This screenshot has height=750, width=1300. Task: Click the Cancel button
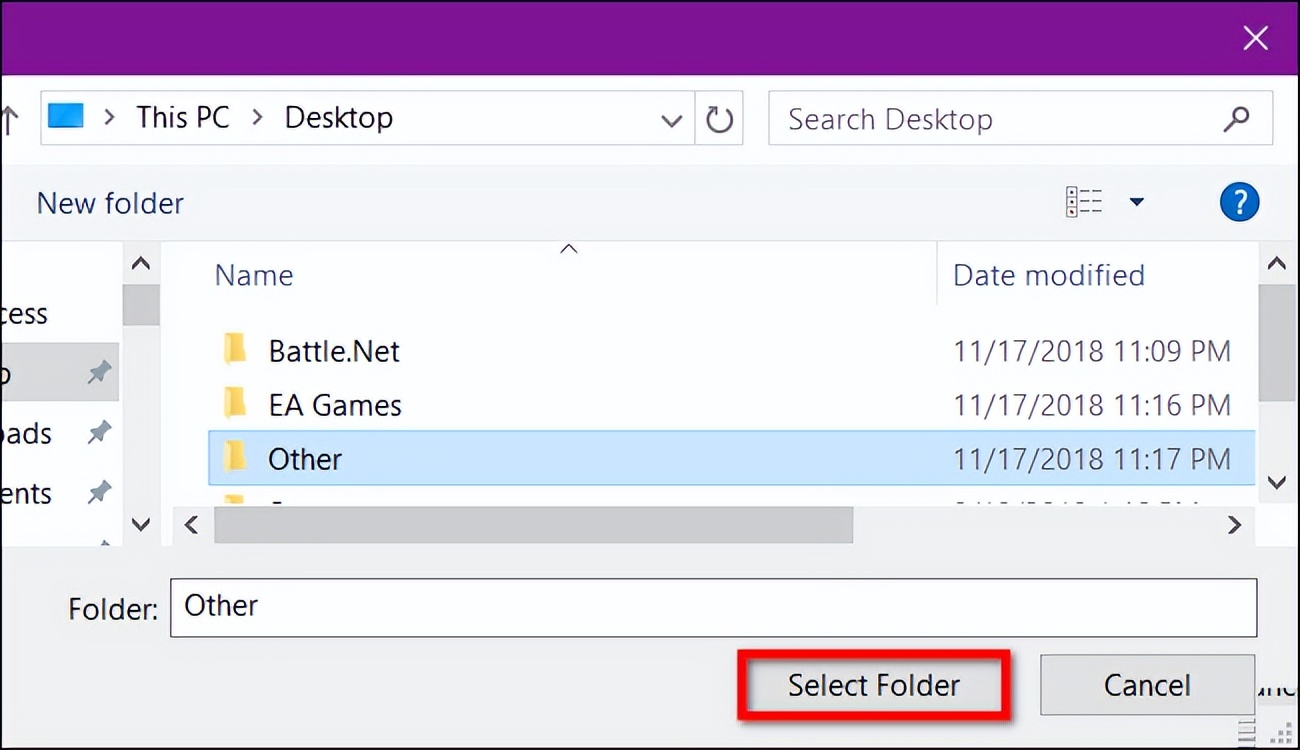pyautogui.click(x=1146, y=685)
